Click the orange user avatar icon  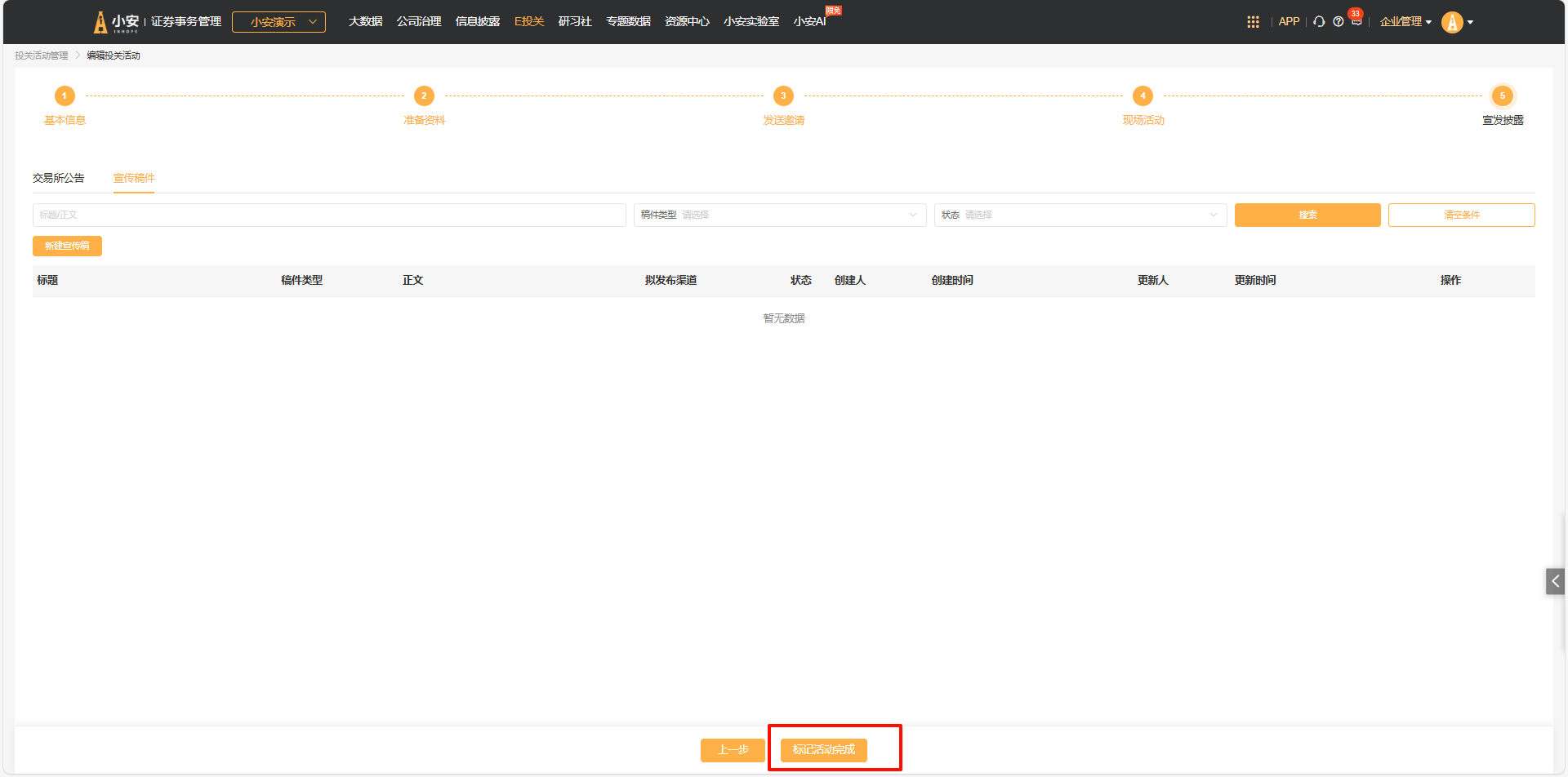pyautogui.click(x=1452, y=22)
